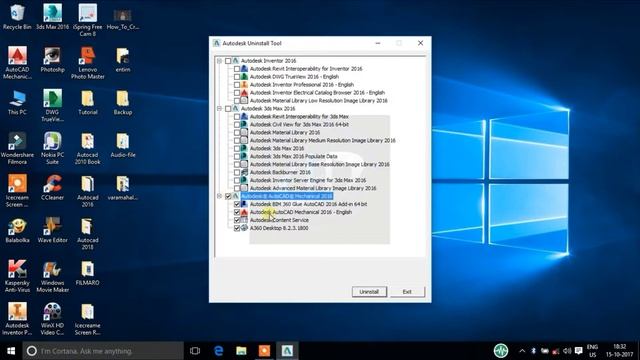Show hidden system tray icons
The height and width of the screenshot is (360, 640).
tap(522, 351)
